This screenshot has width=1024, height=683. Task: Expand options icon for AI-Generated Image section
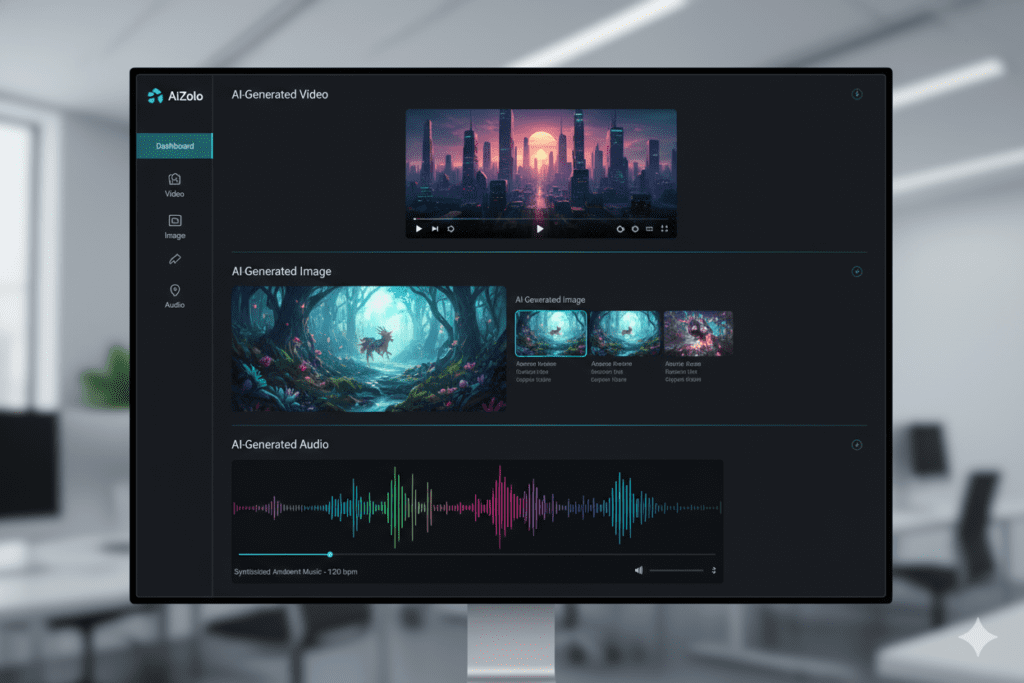coord(856,271)
